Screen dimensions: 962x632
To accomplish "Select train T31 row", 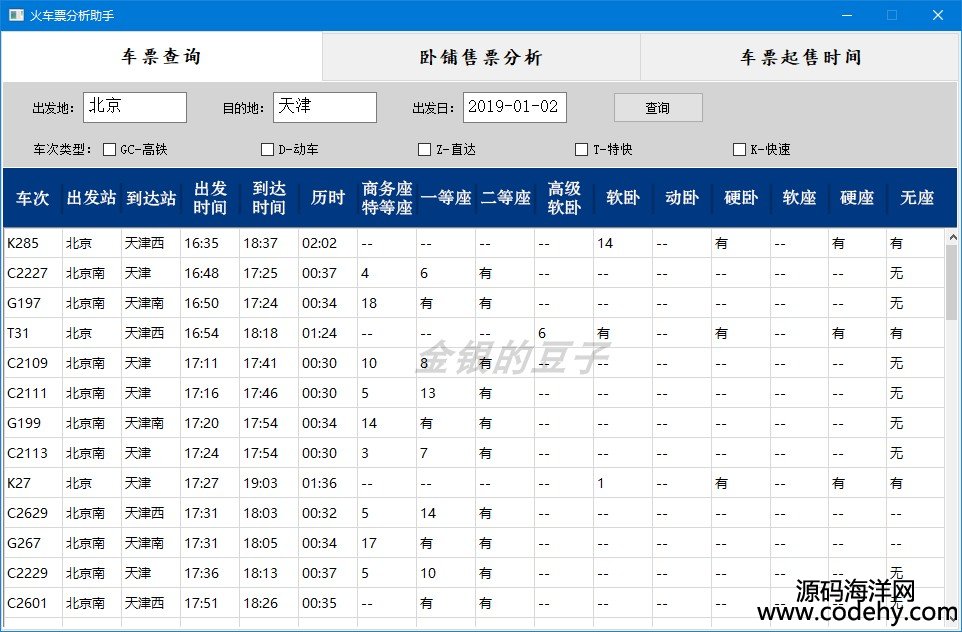I will (474, 333).
